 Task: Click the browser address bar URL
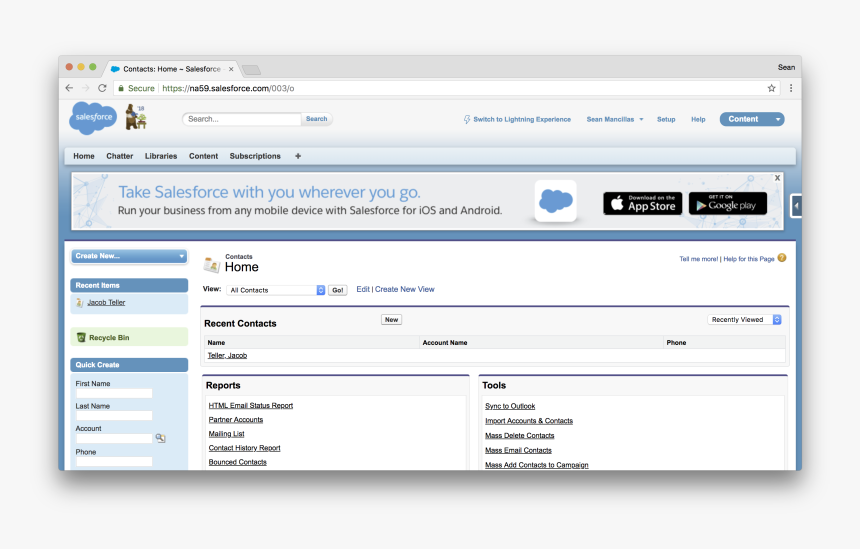(228, 88)
